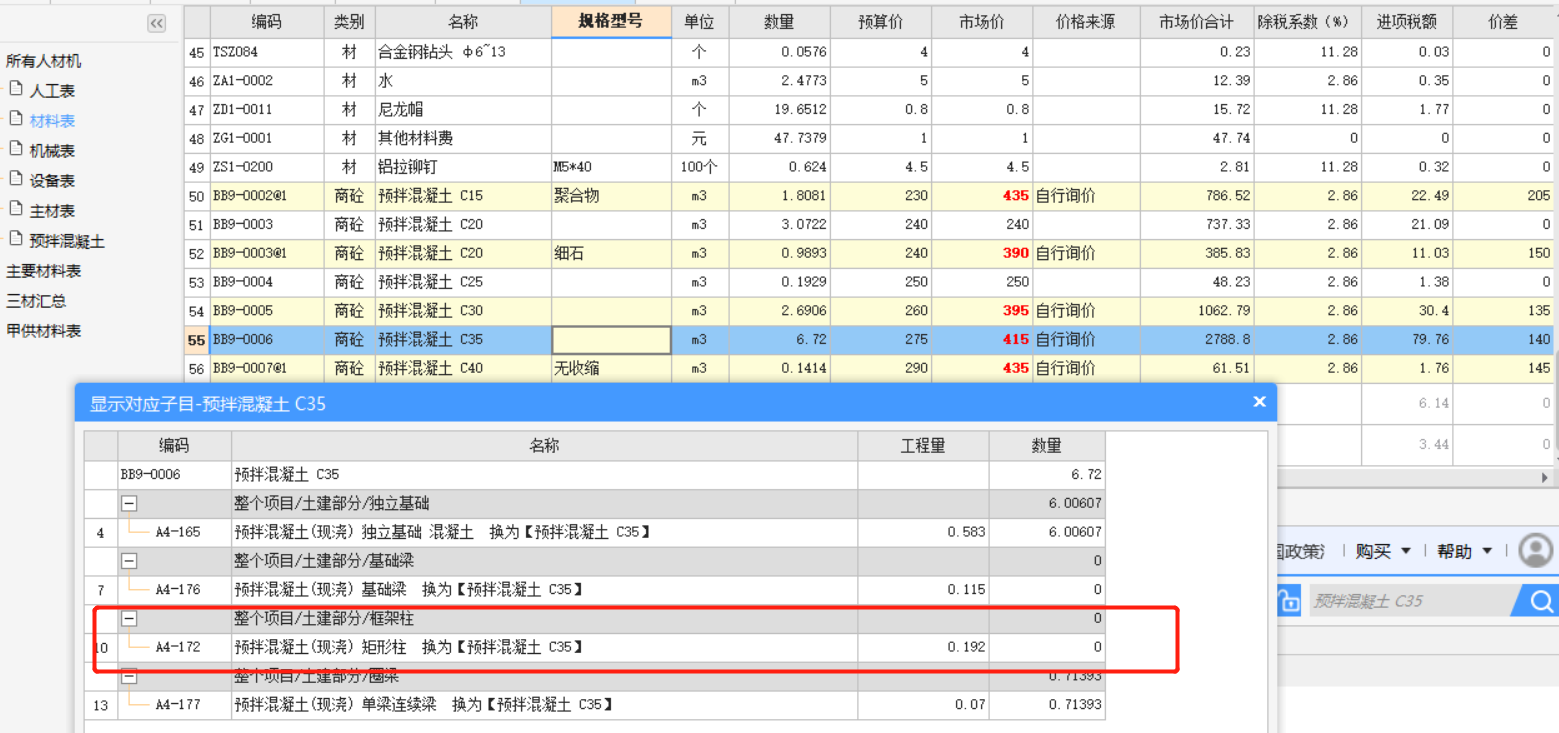Click market price 415 for 预拌混凝土 C35
The height and width of the screenshot is (733, 1559).
point(982,340)
